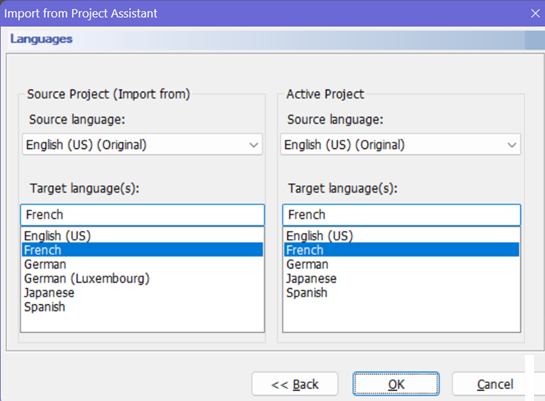Click chevron arrow of Source Project language combo
The height and width of the screenshot is (401, 545).
[254, 145]
